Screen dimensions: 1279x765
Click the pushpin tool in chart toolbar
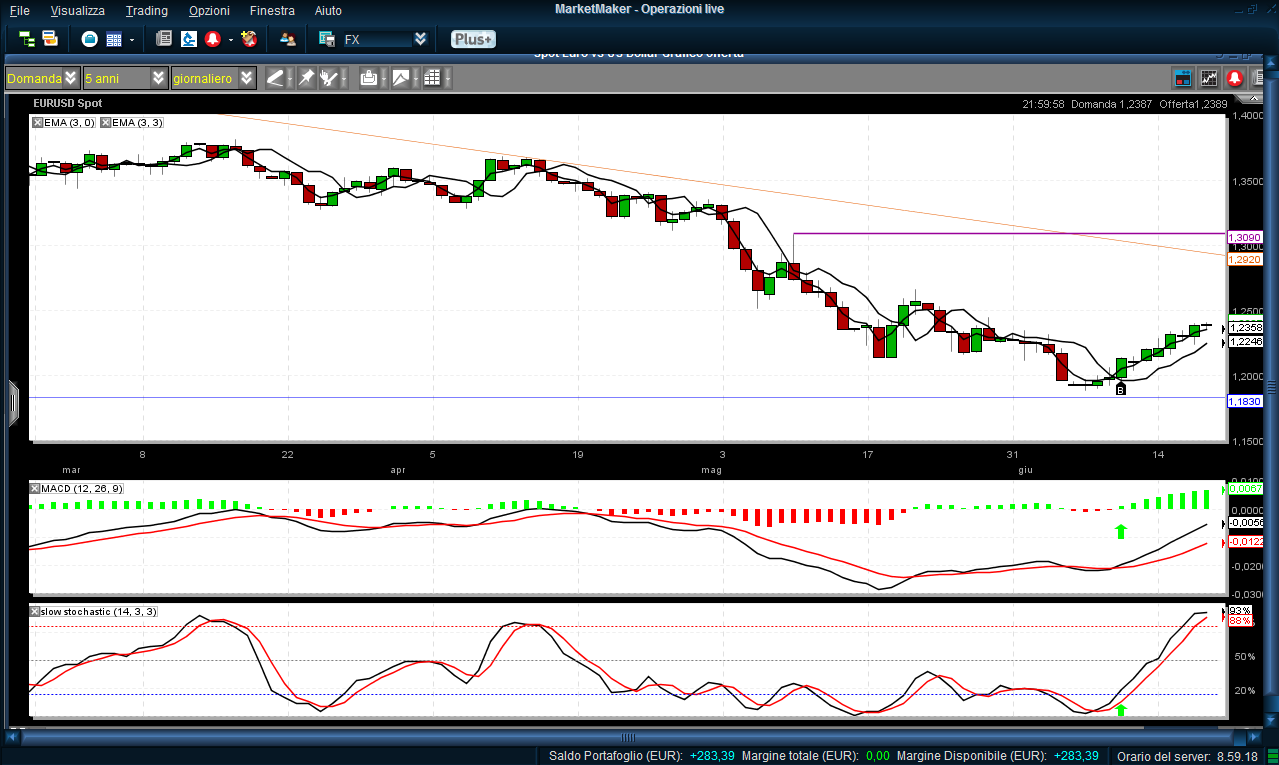pyautogui.click(x=306, y=78)
